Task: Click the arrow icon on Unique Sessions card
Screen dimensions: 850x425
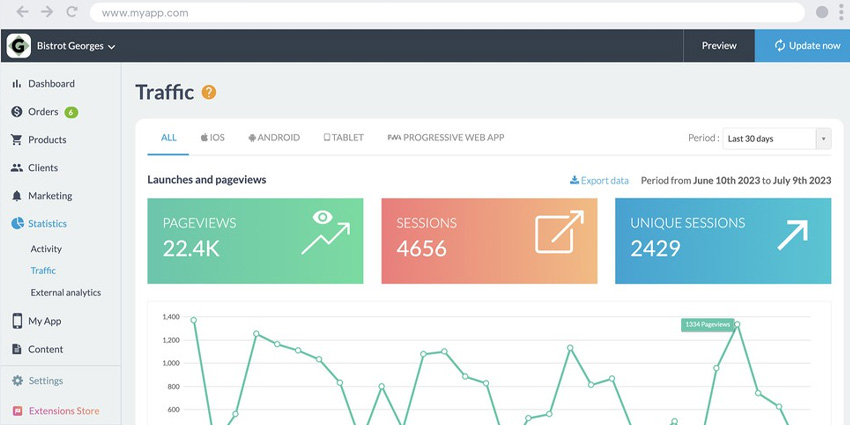Action: pyautogui.click(x=793, y=235)
